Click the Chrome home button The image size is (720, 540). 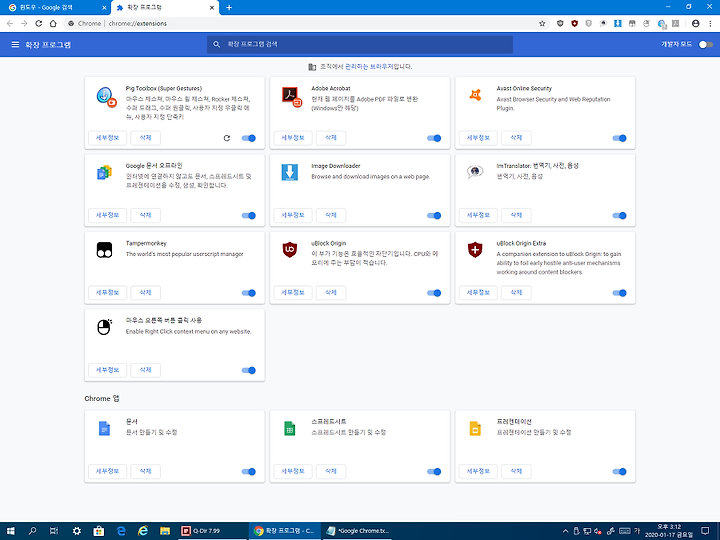pyautogui.click(x=53, y=23)
